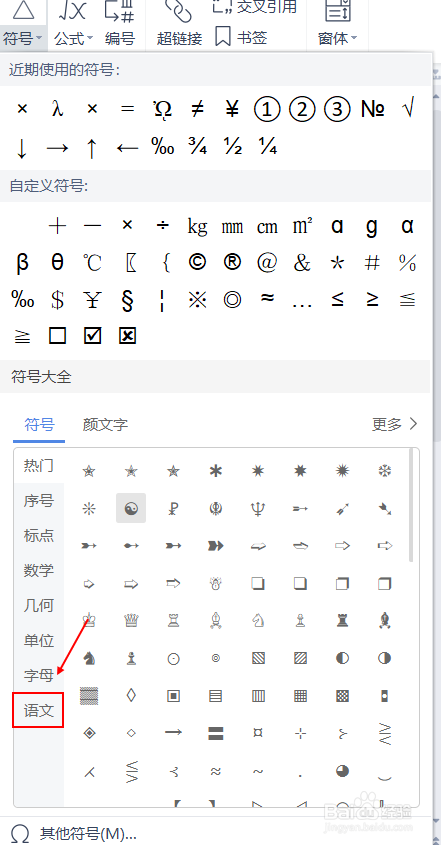The image size is (441, 845).
Task: Insert the equals sign from recent symbols
Action: pyautogui.click(x=127, y=109)
